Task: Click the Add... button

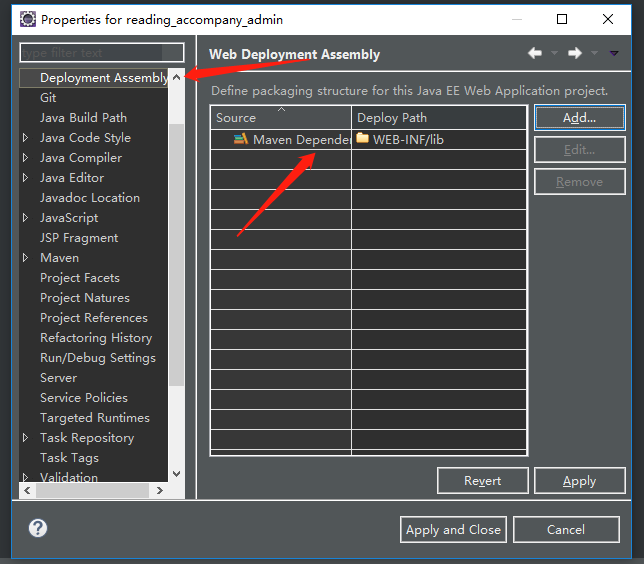Action: 580,118
